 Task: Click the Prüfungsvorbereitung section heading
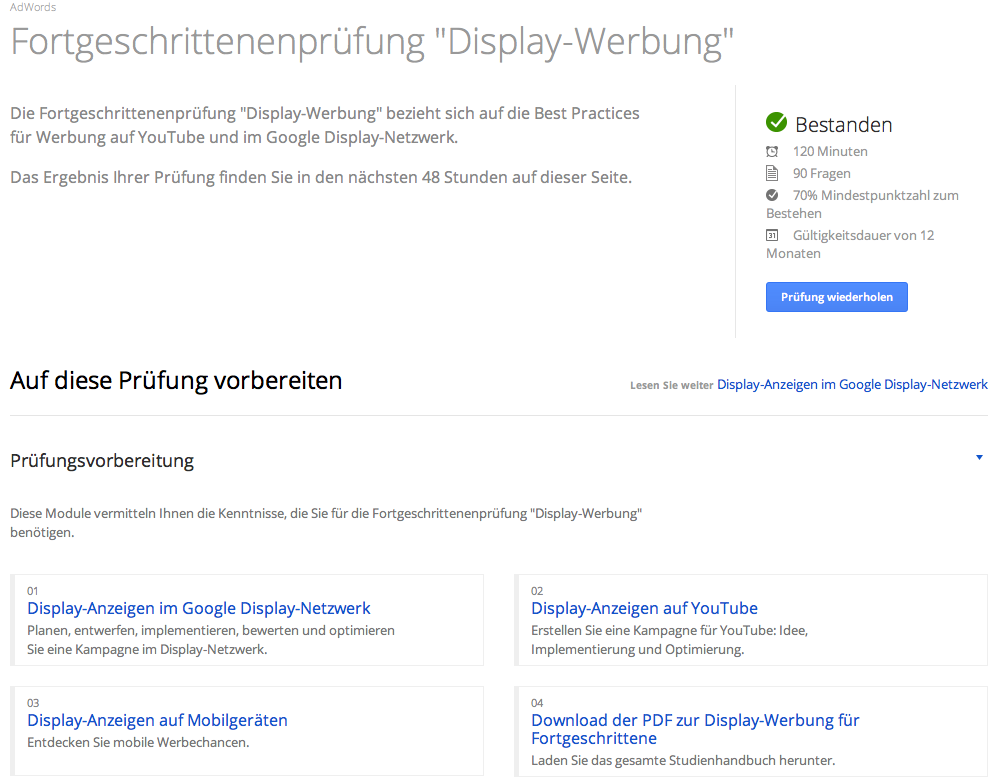(x=102, y=460)
